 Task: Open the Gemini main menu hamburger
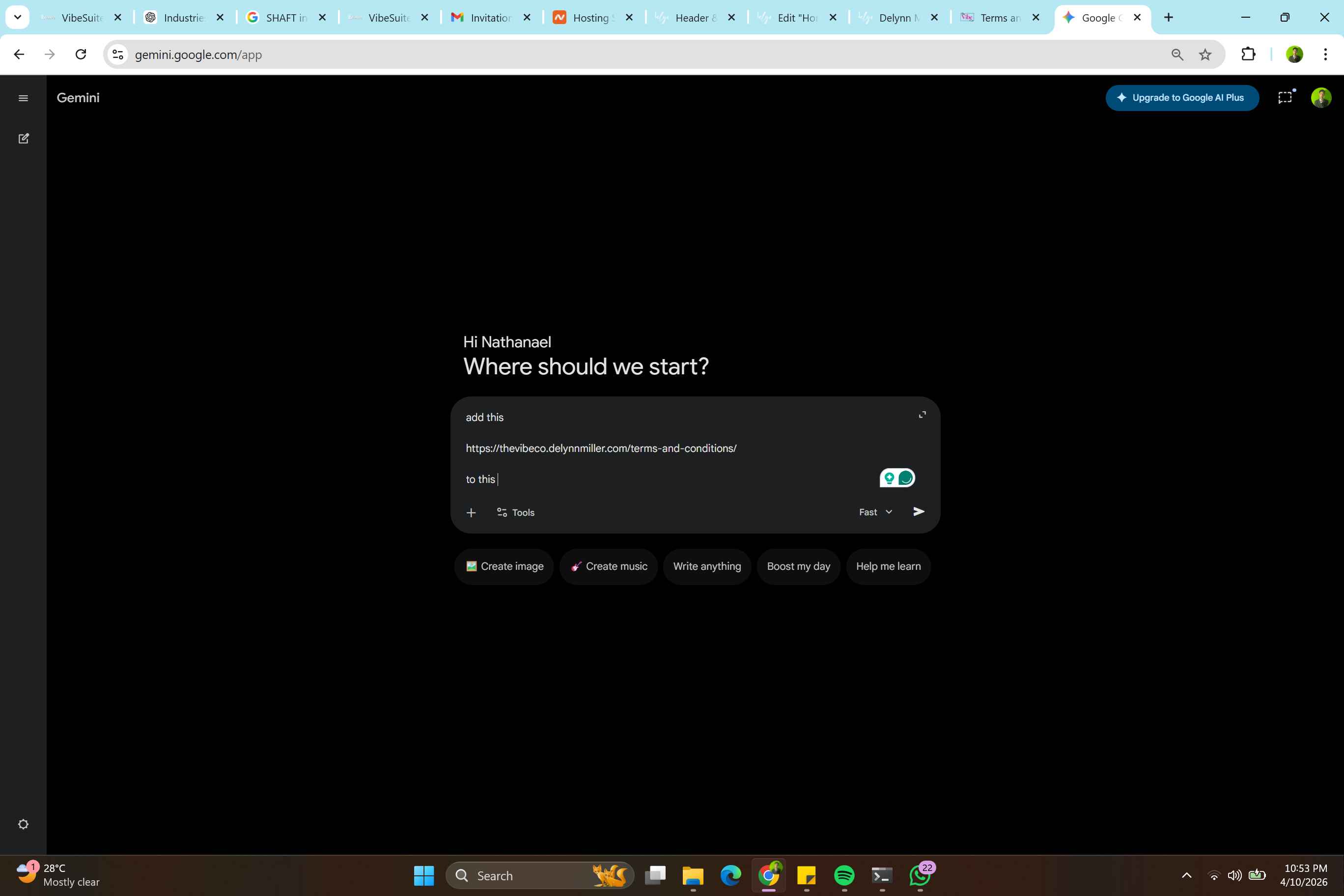[24, 98]
